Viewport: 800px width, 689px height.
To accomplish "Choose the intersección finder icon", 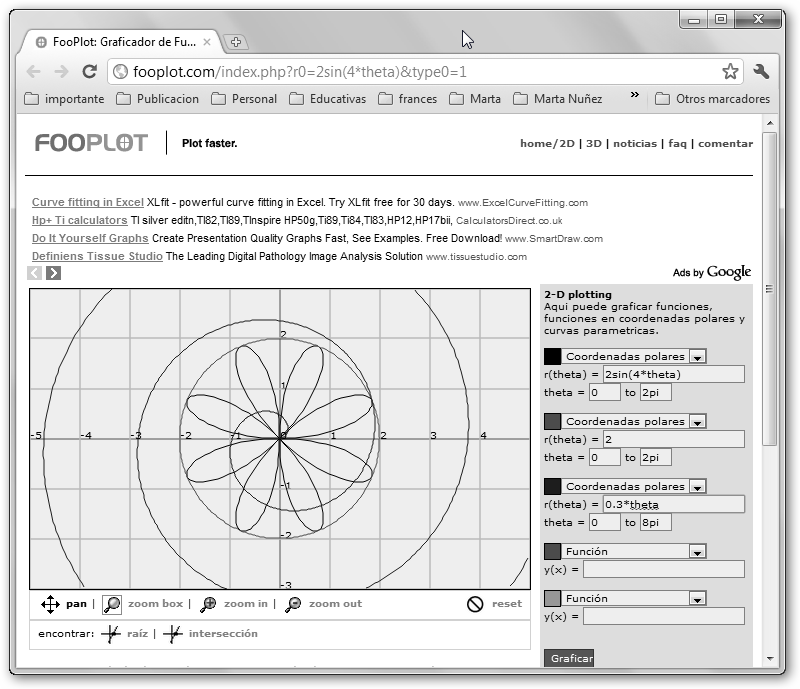I will pyautogui.click(x=173, y=633).
